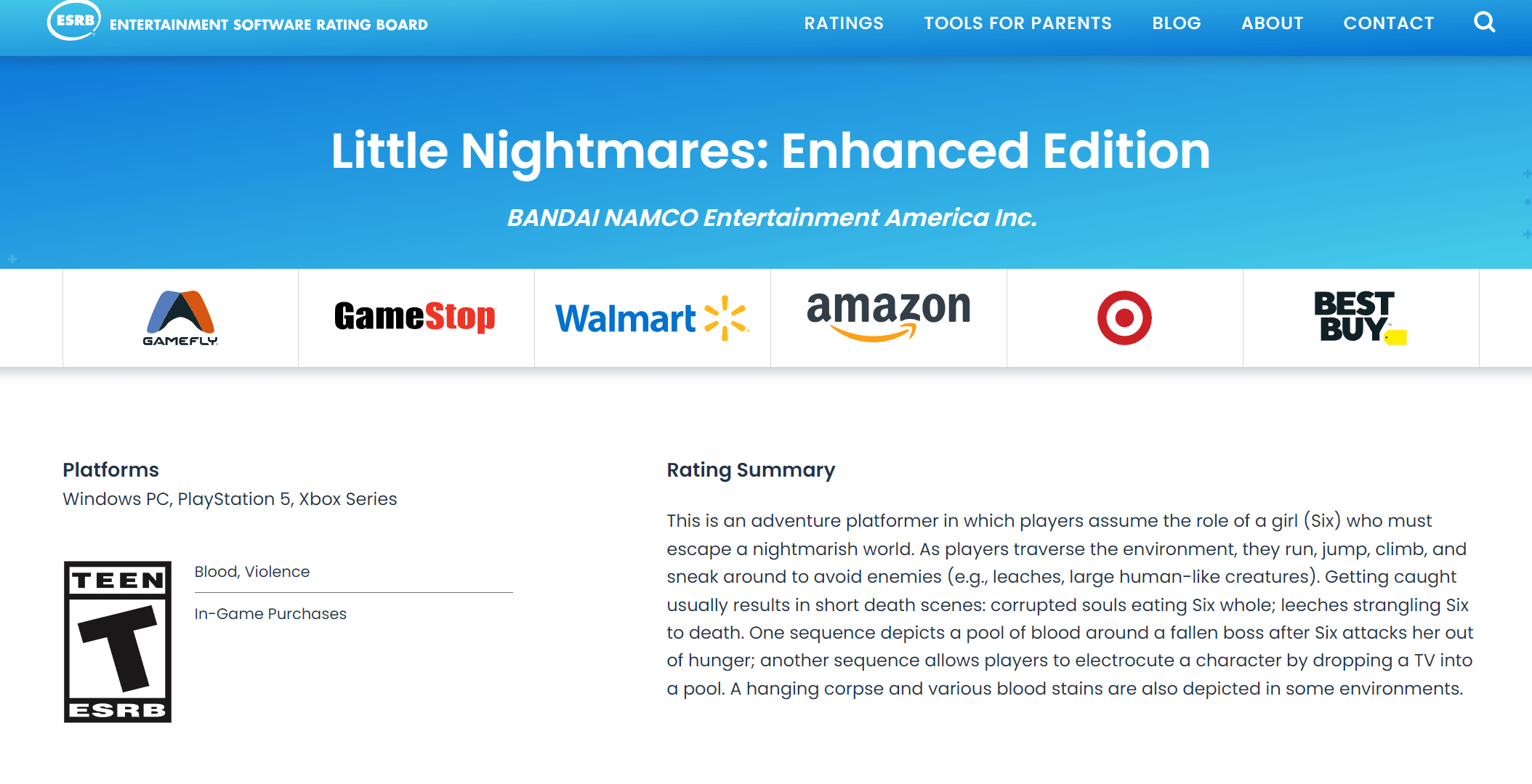Open the About menu item
This screenshot has width=1532, height=784.
pos(1272,23)
